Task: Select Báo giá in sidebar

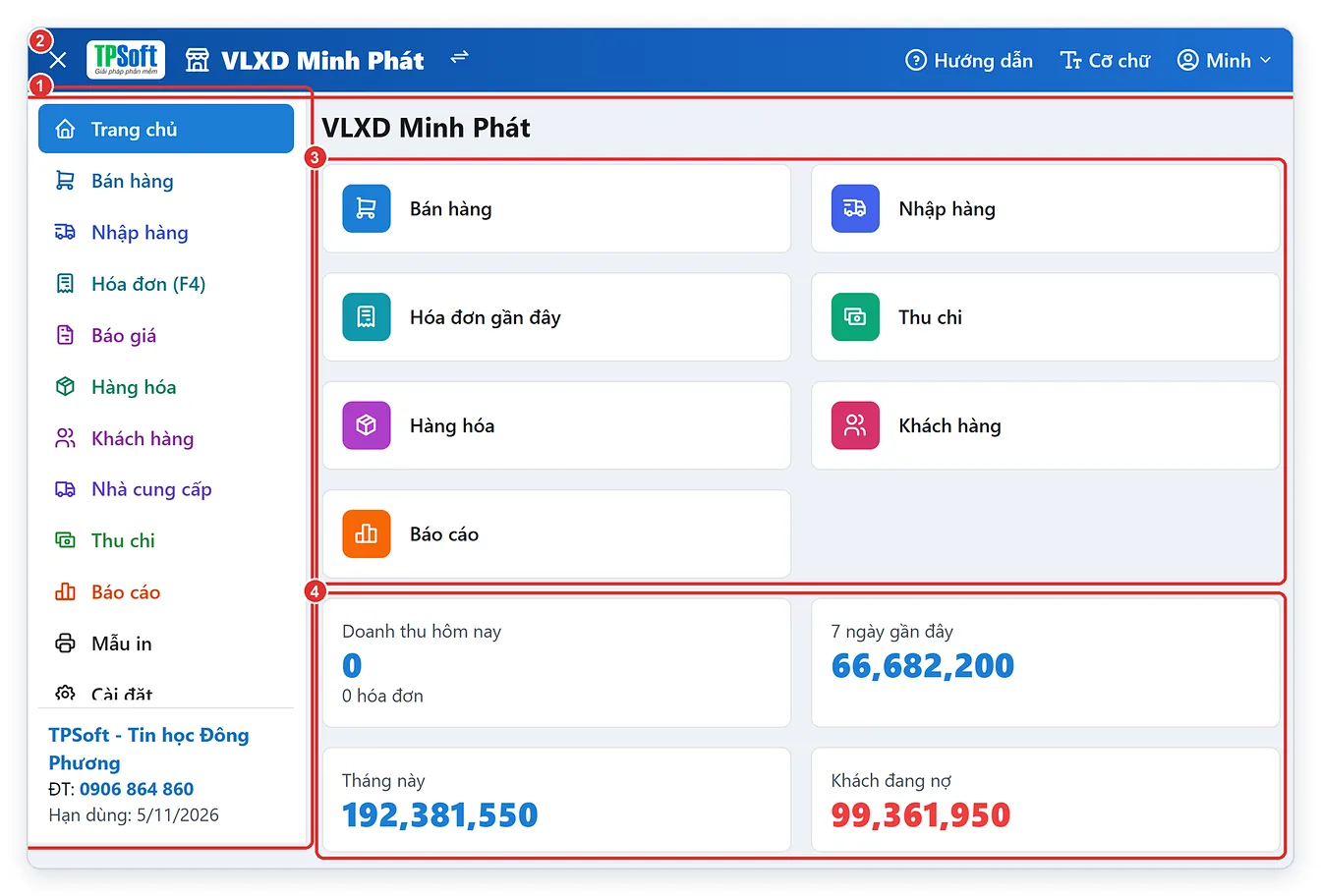Action: click(x=166, y=335)
